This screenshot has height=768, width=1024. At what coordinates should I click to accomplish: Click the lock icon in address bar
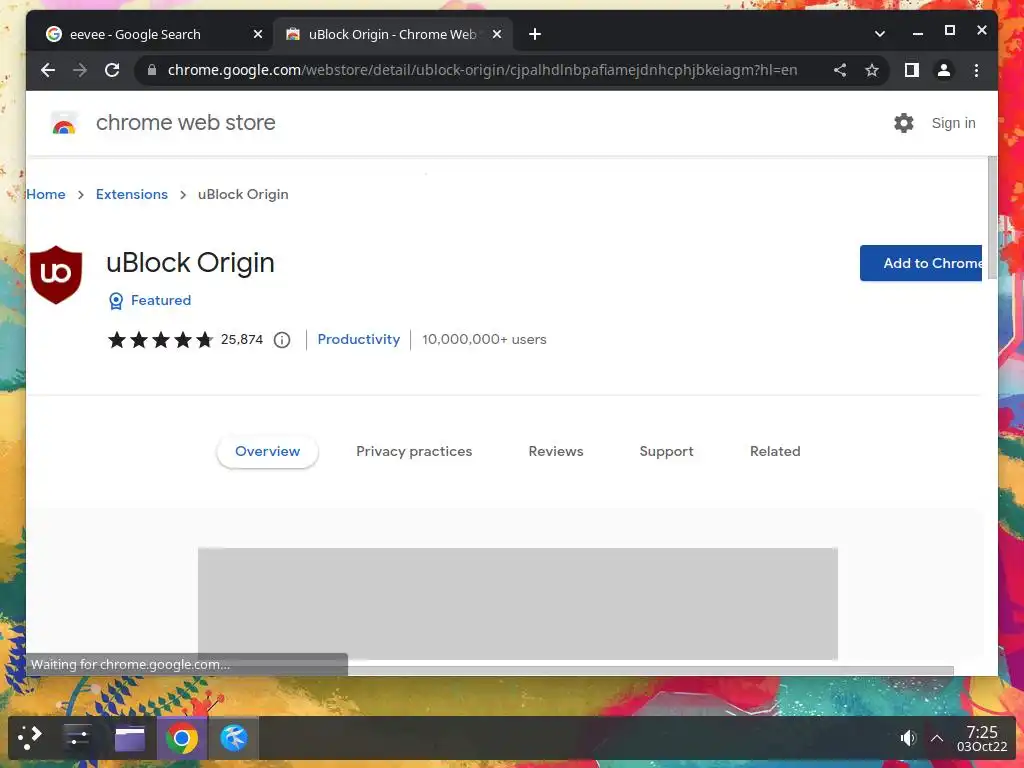(x=152, y=70)
